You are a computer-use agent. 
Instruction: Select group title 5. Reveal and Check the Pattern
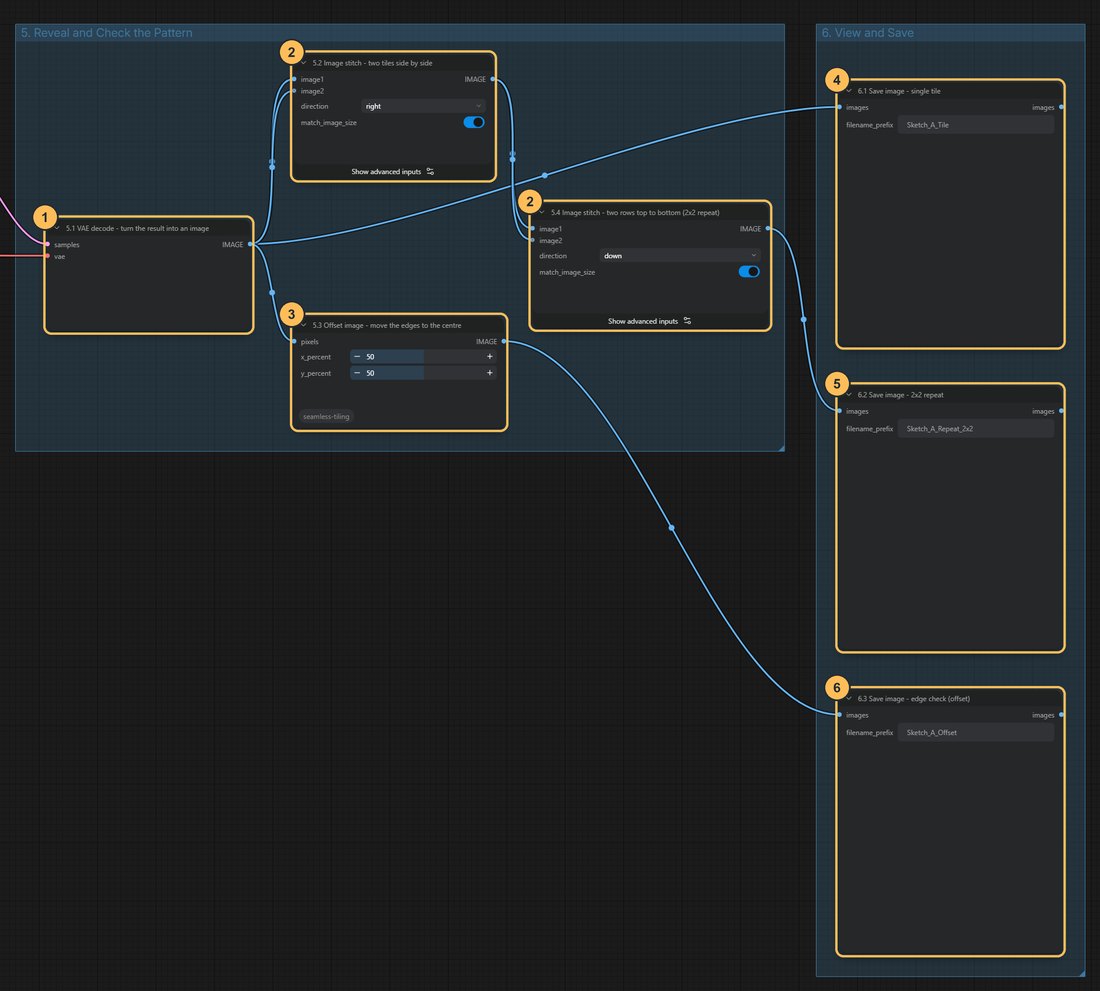coord(107,32)
